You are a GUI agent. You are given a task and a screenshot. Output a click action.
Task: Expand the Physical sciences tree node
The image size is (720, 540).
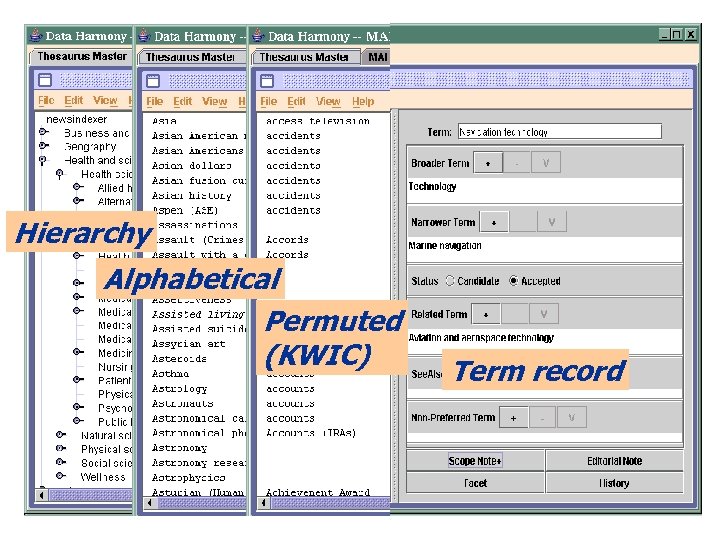click(61, 448)
